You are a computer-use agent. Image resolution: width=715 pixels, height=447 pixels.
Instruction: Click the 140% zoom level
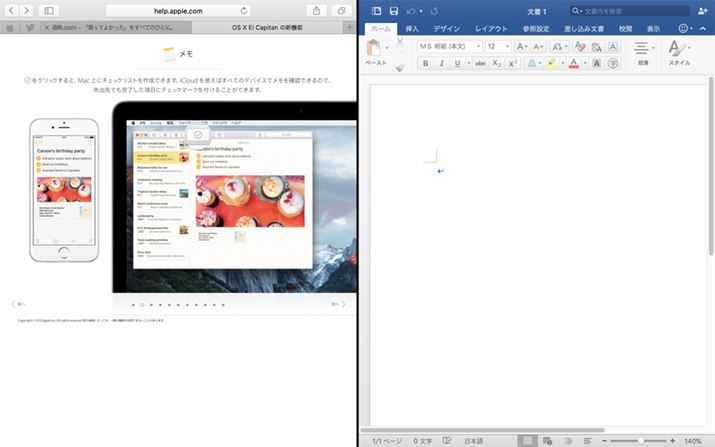coord(693,441)
